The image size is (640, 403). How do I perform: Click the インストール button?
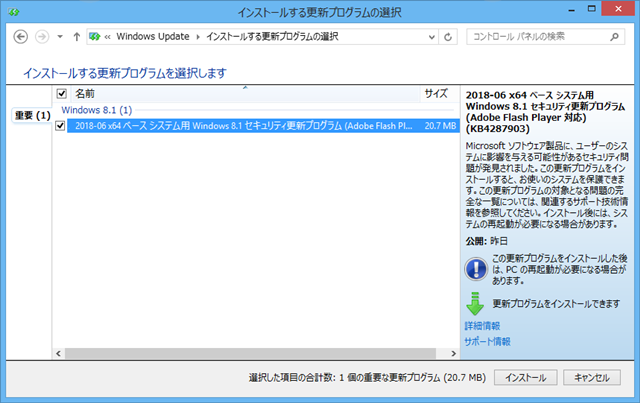click(525, 378)
